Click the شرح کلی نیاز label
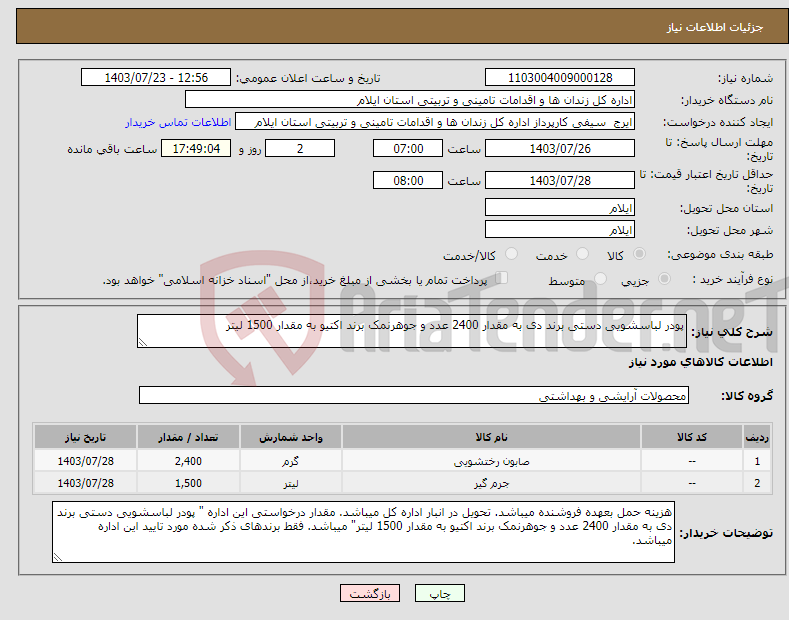 pos(732,332)
